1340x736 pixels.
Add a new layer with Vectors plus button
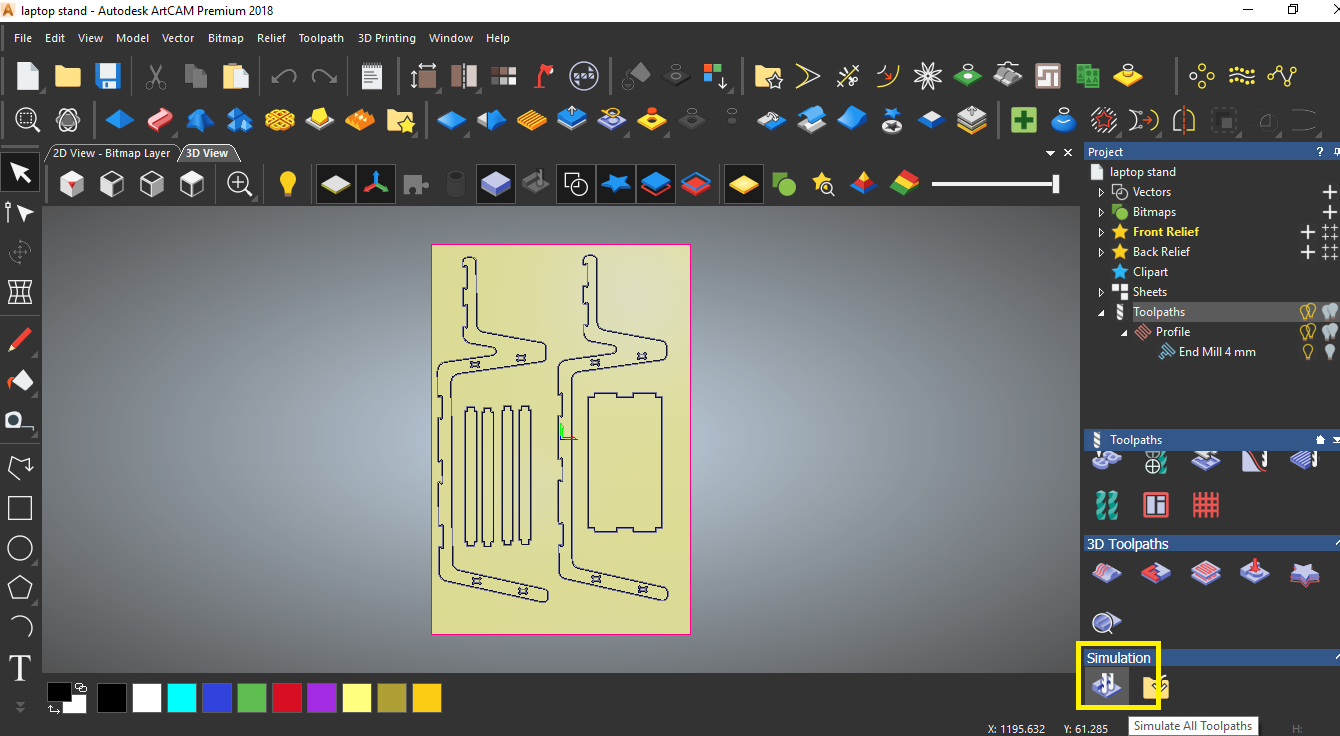1329,192
